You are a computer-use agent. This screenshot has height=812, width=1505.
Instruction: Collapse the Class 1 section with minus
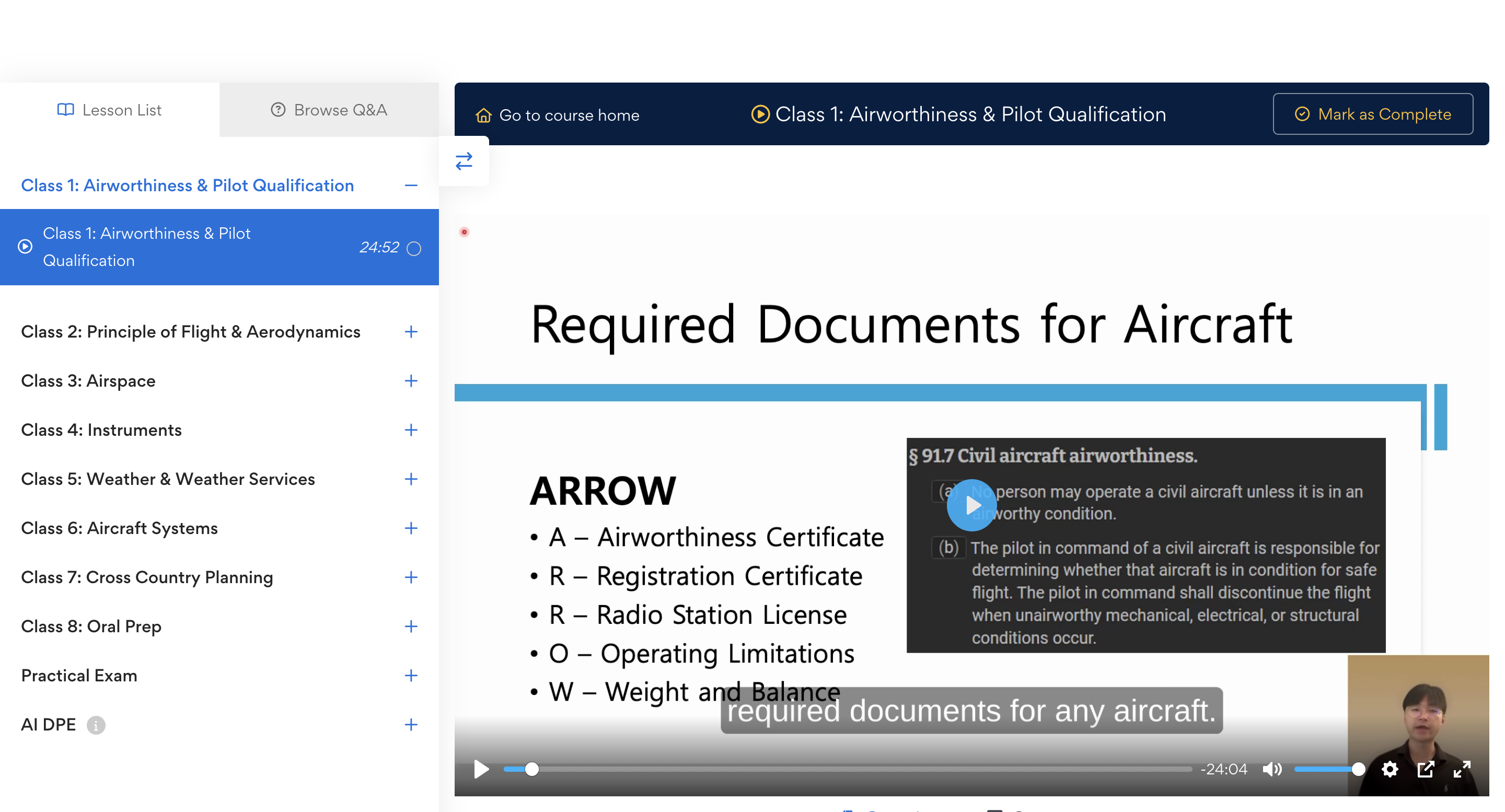[411, 186]
